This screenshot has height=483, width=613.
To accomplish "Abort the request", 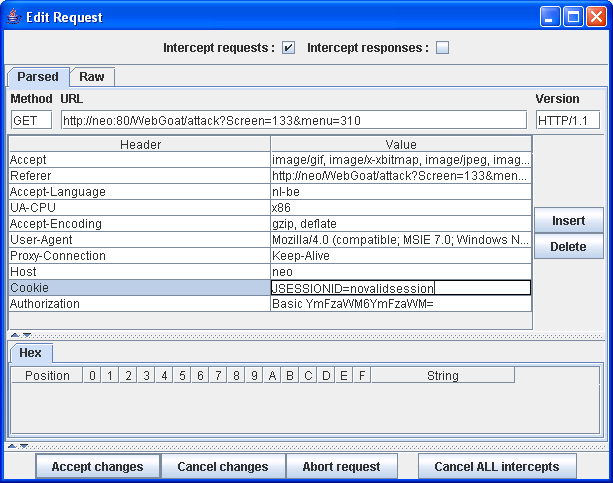I will coord(341,466).
